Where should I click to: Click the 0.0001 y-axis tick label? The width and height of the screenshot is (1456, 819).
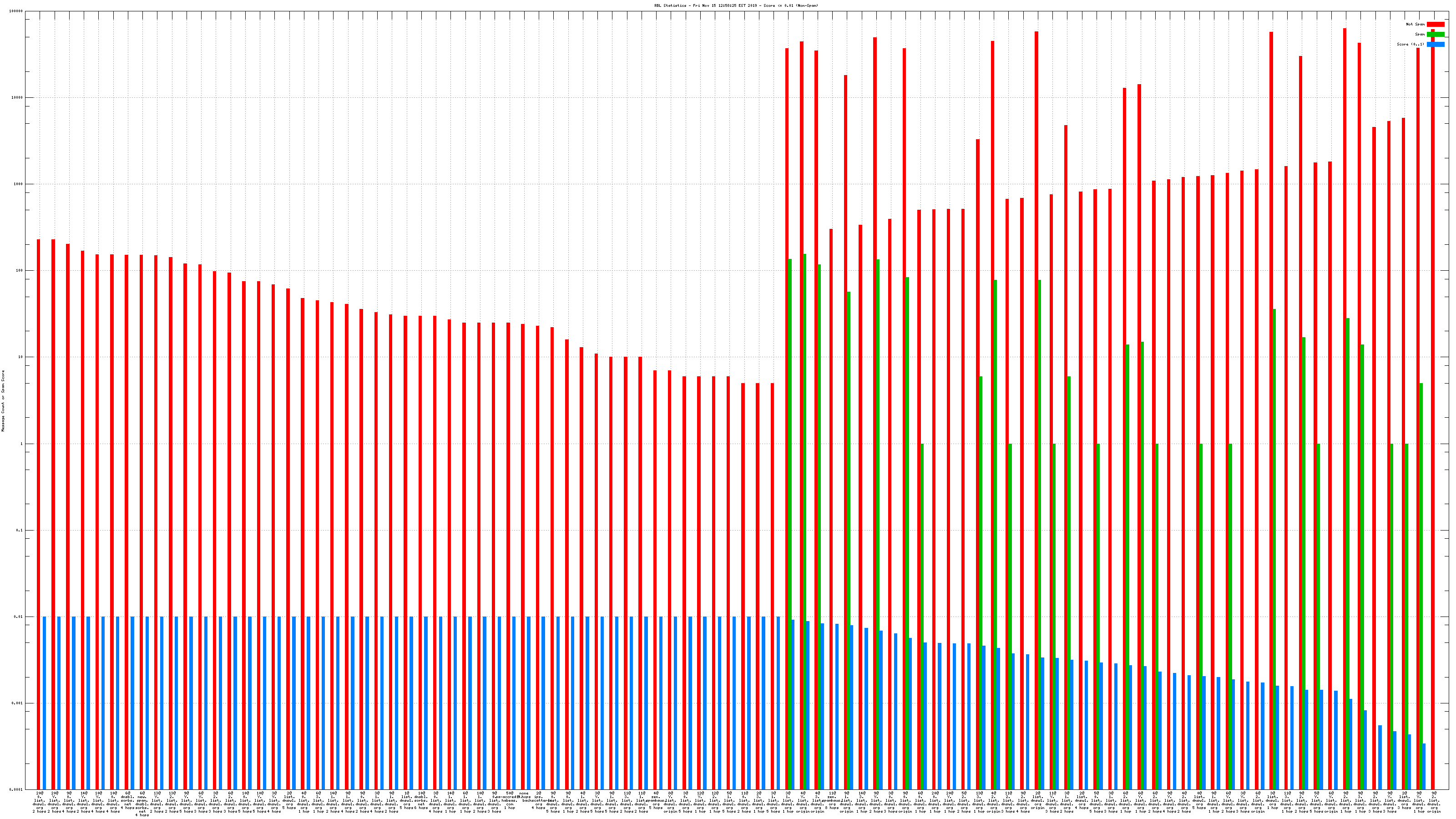[17, 789]
